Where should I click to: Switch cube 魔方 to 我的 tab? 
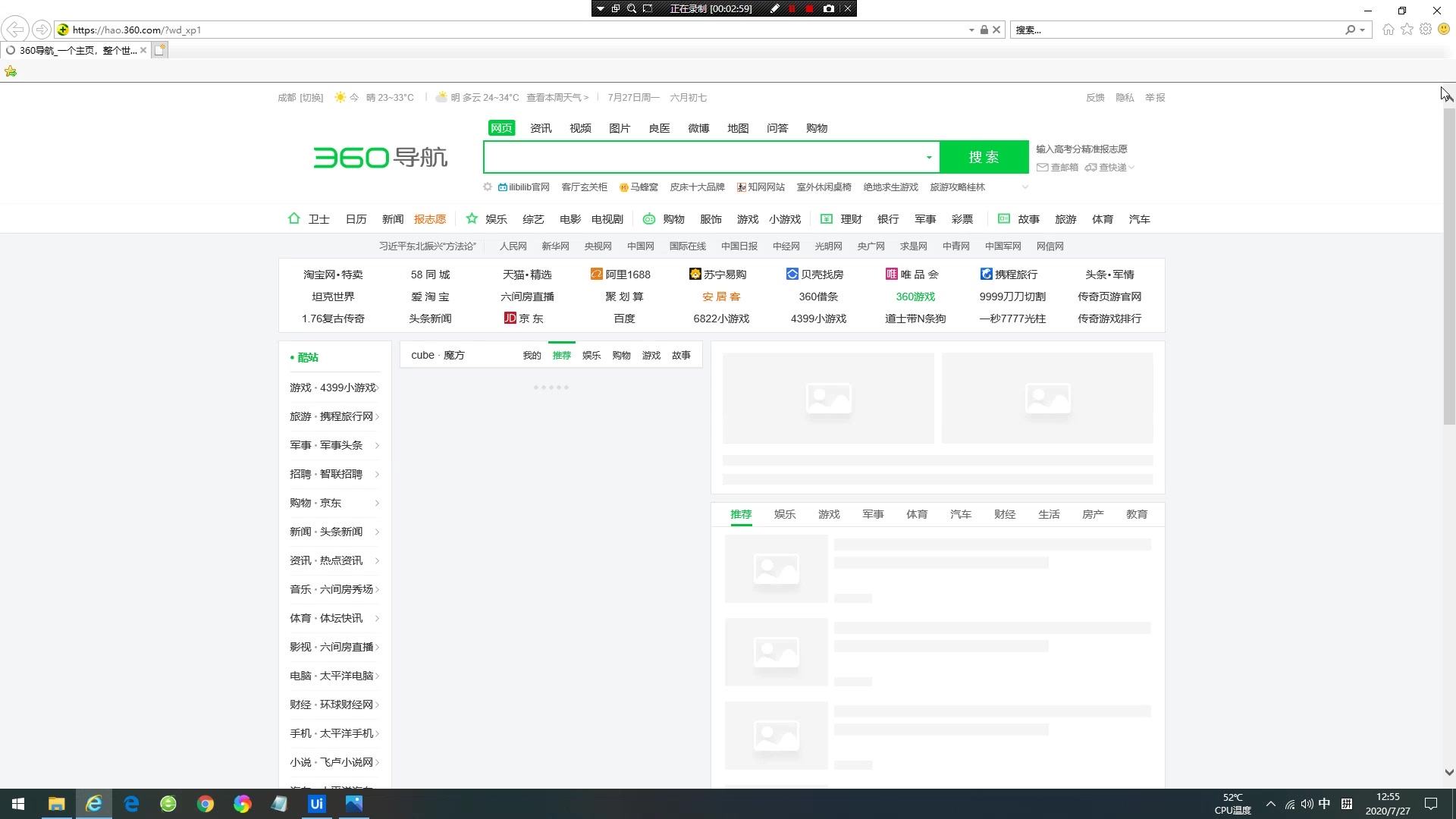(532, 355)
